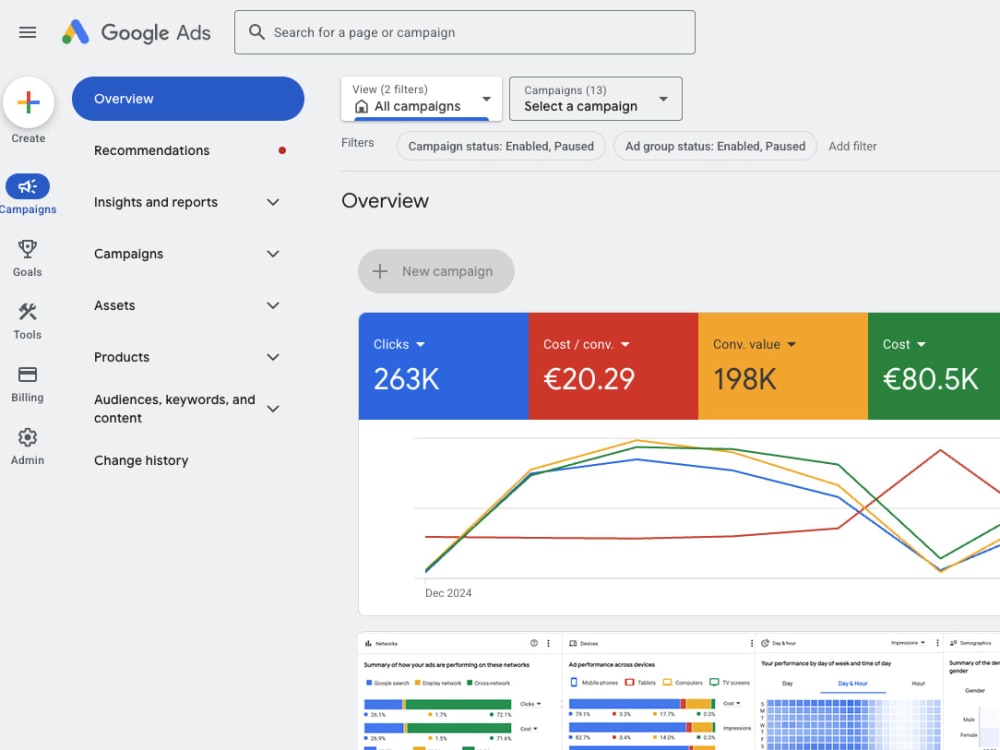Image resolution: width=1000 pixels, height=750 pixels.
Task: Click the multicolor Create plus button
Action: pos(28,102)
